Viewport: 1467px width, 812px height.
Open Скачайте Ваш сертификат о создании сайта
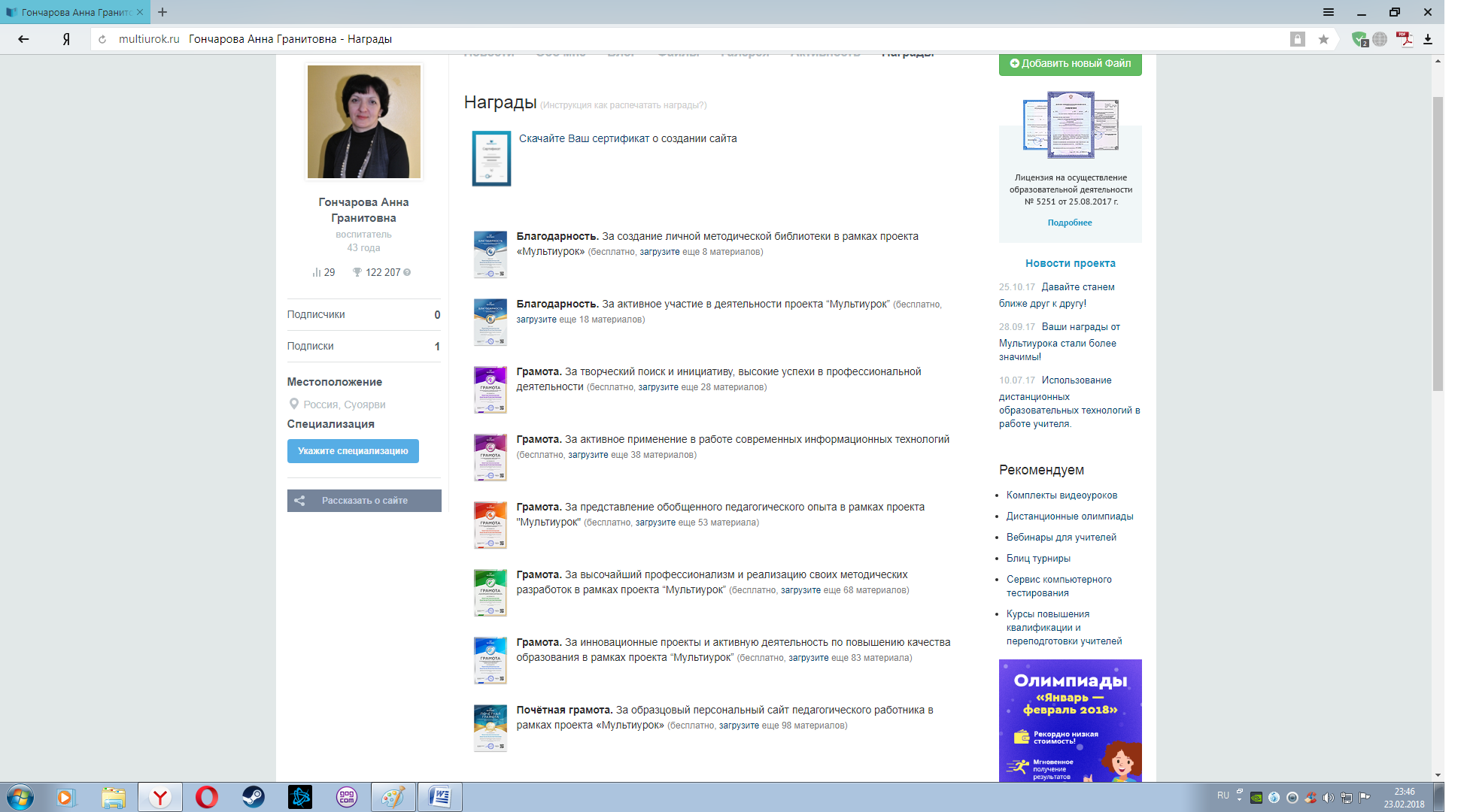pos(627,138)
